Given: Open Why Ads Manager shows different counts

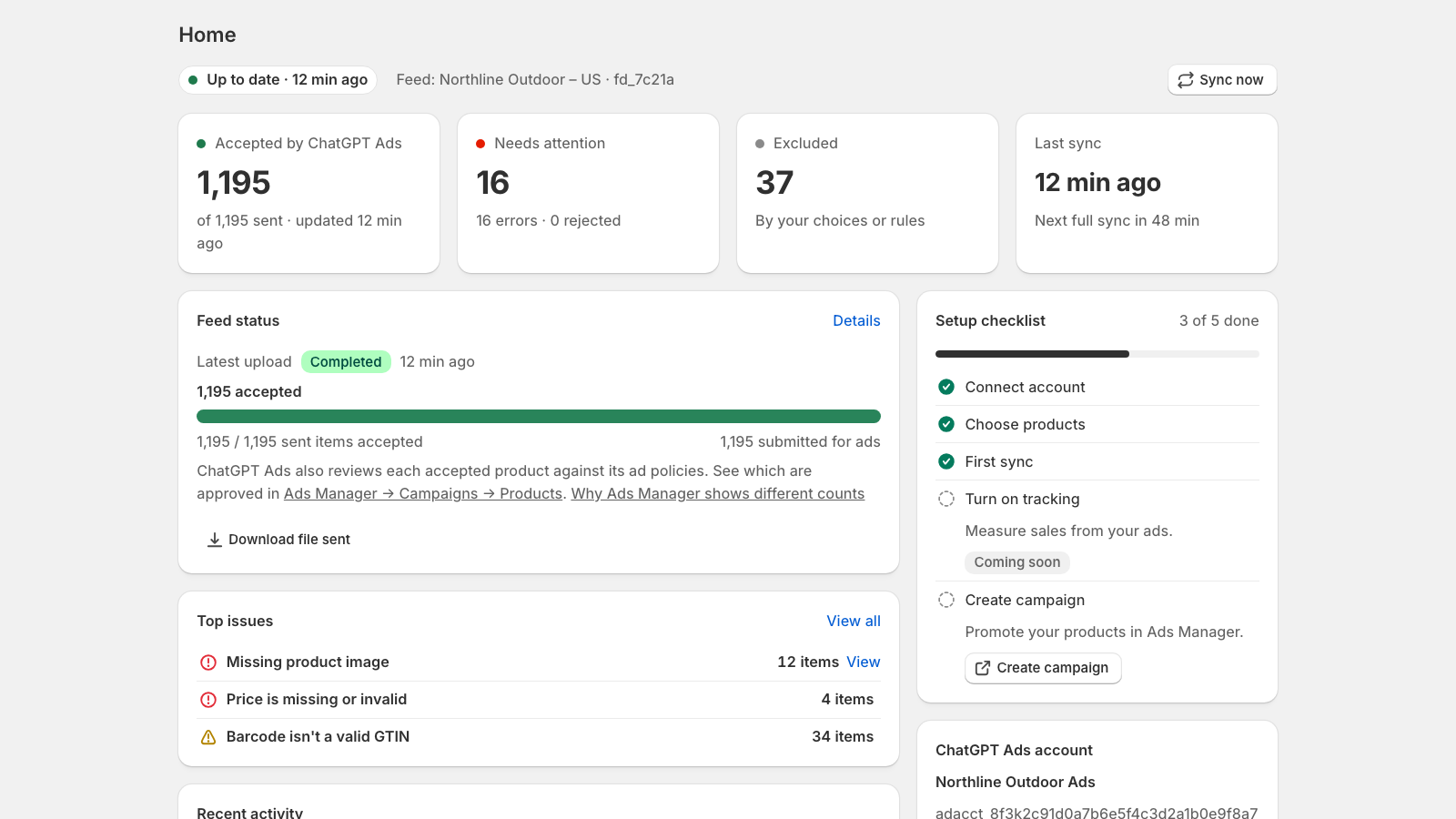Looking at the screenshot, I should coord(718,493).
